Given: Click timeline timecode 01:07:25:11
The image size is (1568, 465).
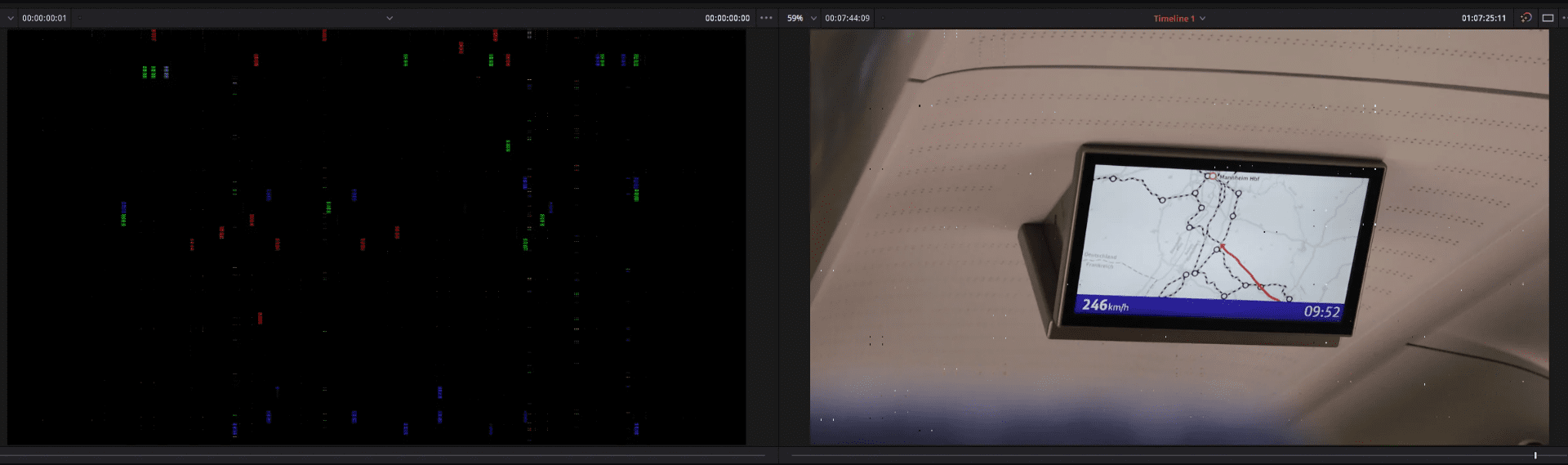Looking at the screenshot, I should click(1484, 18).
